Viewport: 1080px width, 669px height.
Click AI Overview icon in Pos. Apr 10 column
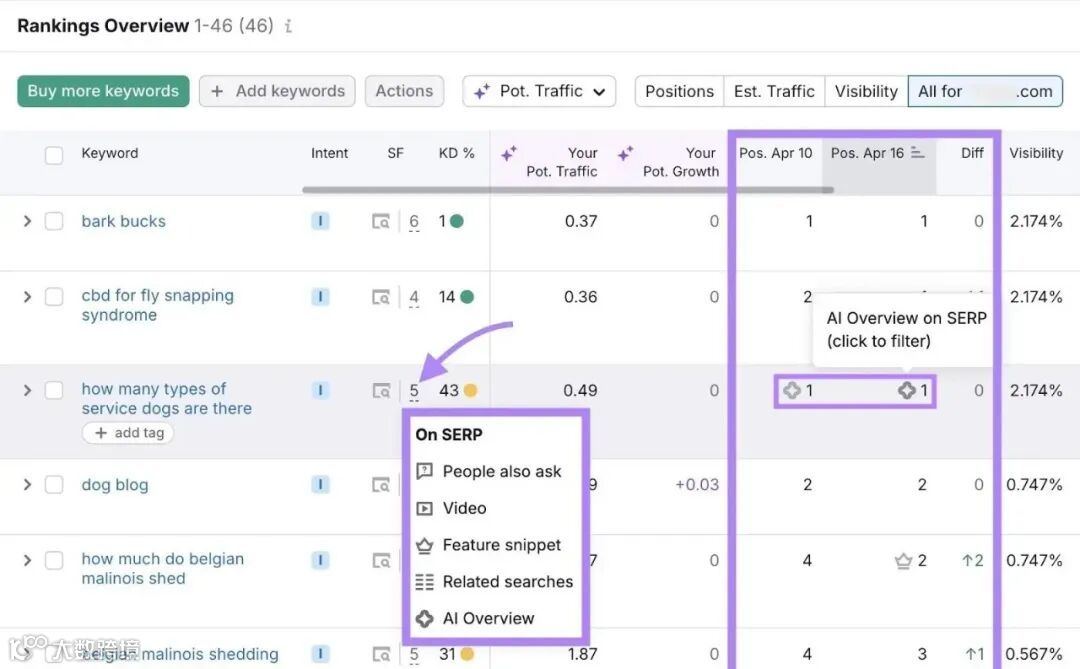coord(792,391)
